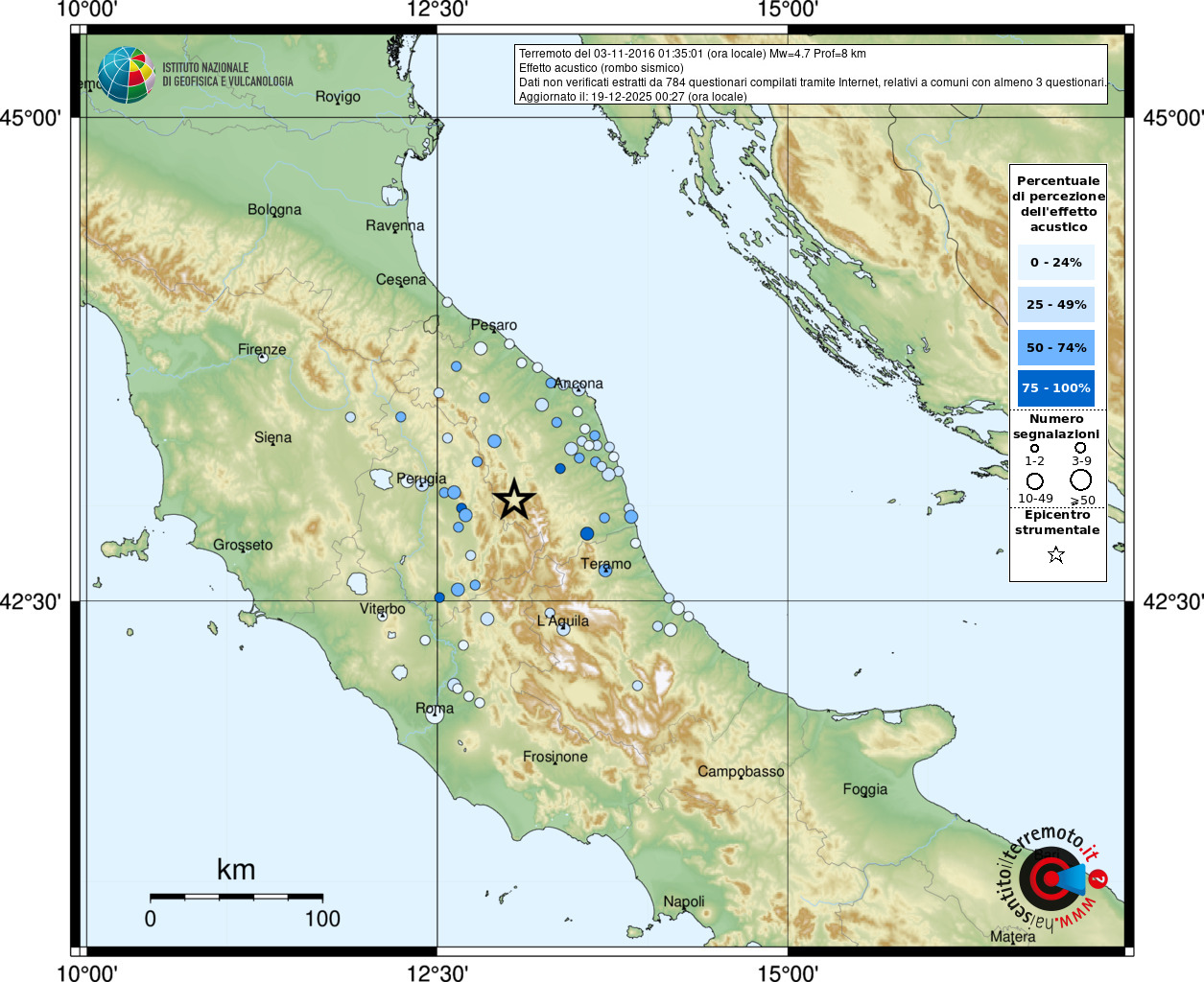The width and height of the screenshot is (1204, 982).
Task: Click the Pesaro city label
Action: [x=494, y=325]
